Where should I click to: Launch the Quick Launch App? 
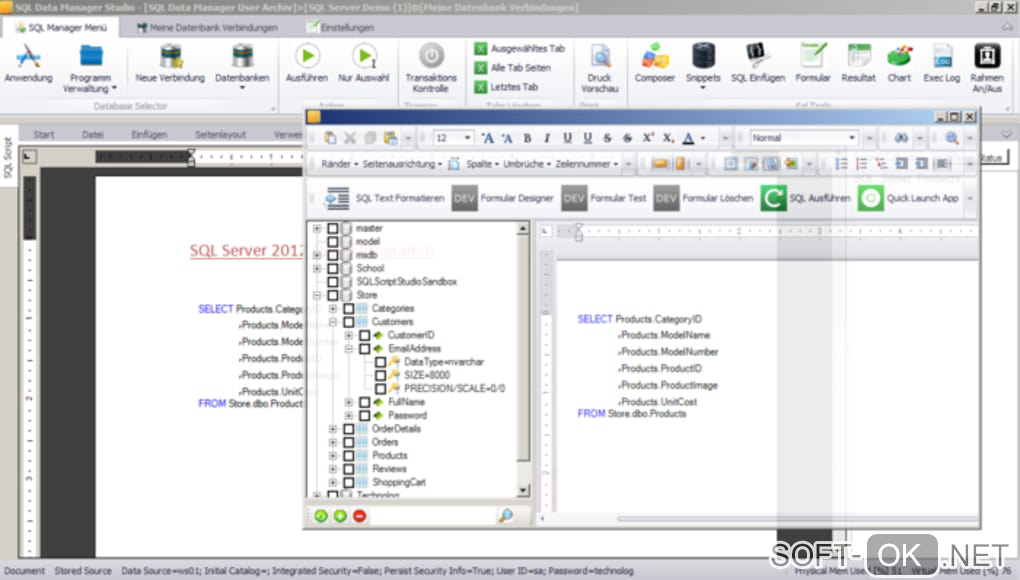[x=909, y=198]
